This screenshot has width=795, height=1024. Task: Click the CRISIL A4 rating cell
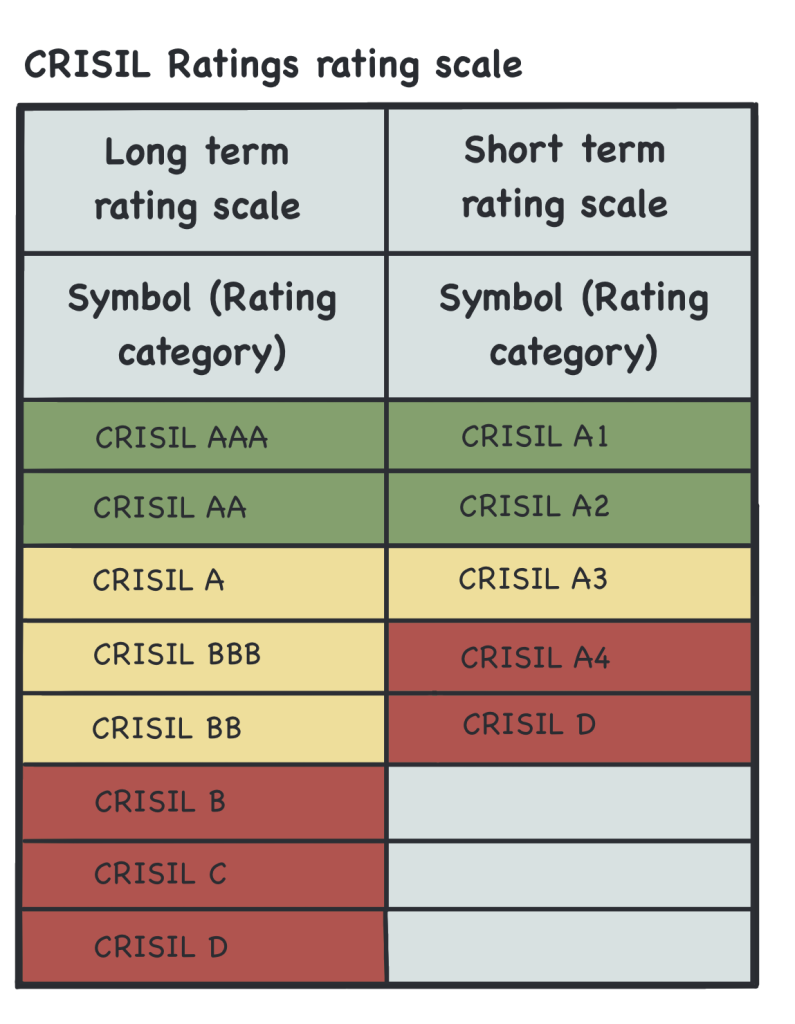click(x=568, y=657)
